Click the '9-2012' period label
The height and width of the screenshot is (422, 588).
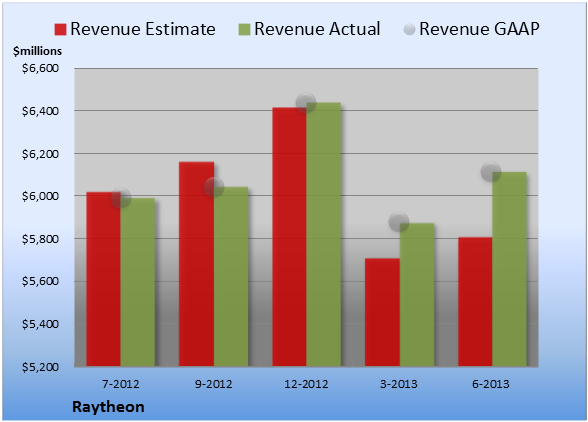point(214,384)
